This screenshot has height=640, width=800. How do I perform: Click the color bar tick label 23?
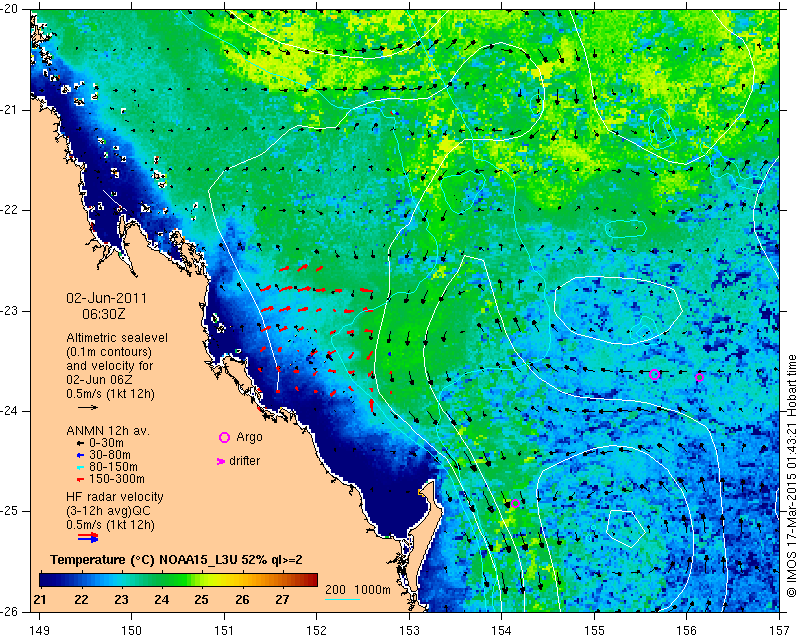(121, 599)
